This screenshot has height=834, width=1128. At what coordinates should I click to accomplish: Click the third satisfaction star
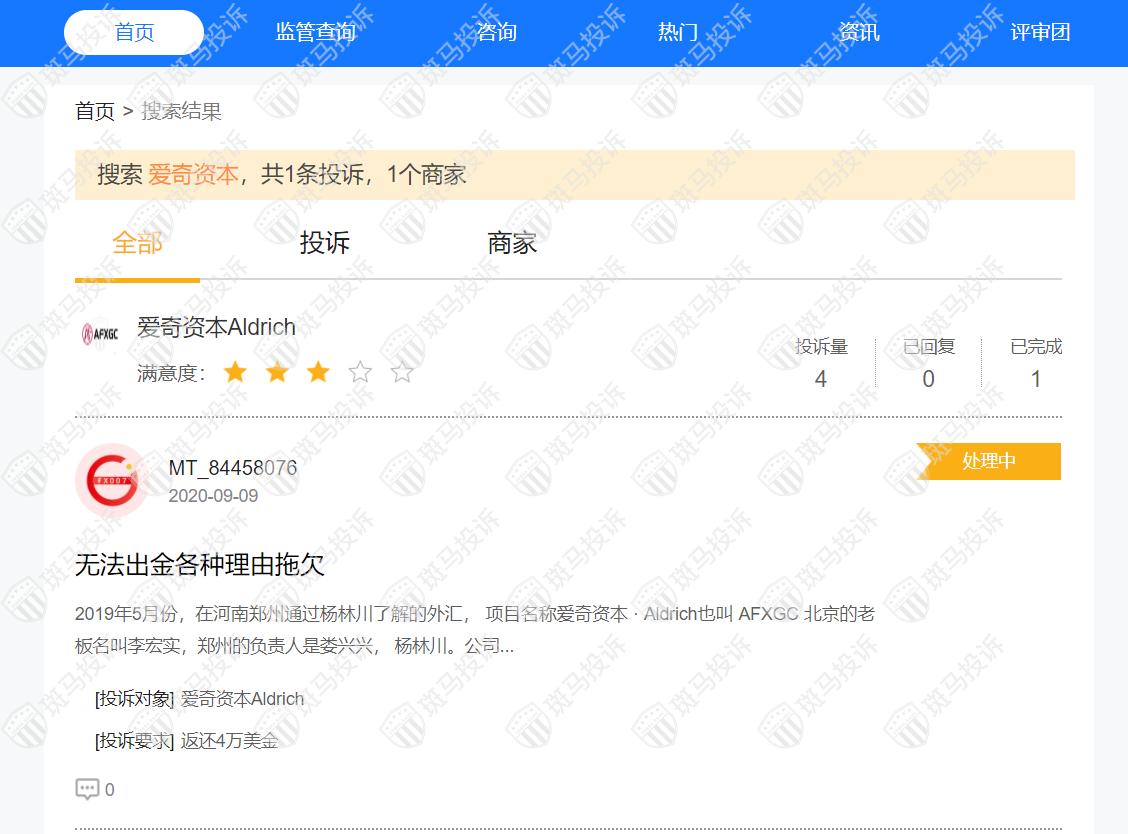(x=318, y=373)
